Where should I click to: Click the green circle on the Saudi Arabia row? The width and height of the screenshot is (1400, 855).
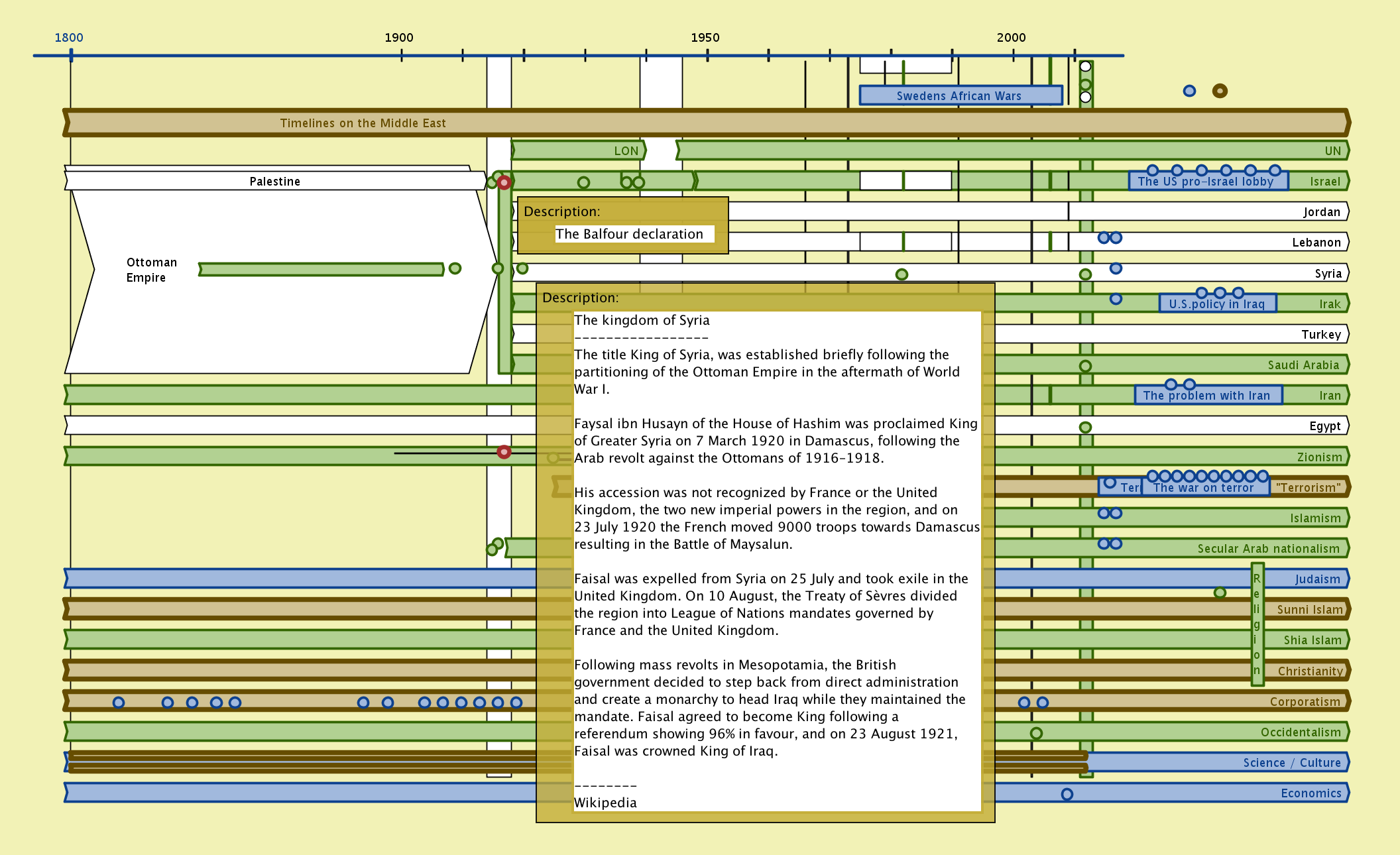(x=1085, y=366)
